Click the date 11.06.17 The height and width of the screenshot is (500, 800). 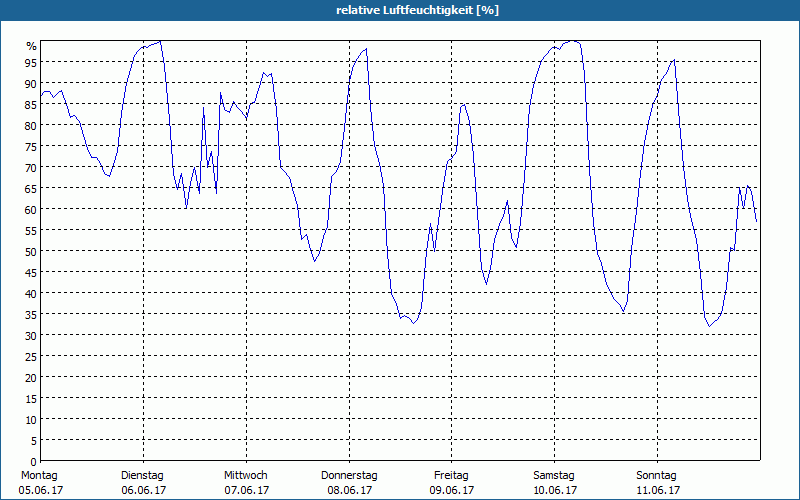tap(658, 490)
